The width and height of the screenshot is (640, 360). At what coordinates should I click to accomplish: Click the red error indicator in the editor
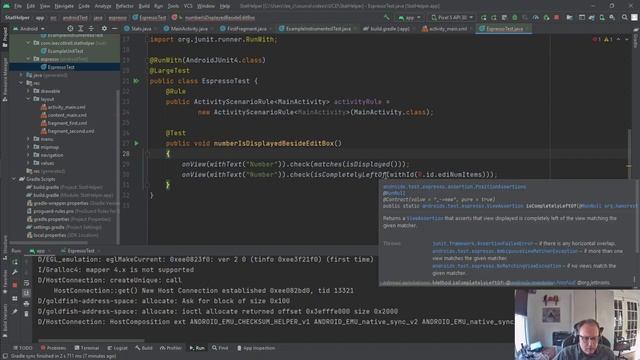click(596, 39)
